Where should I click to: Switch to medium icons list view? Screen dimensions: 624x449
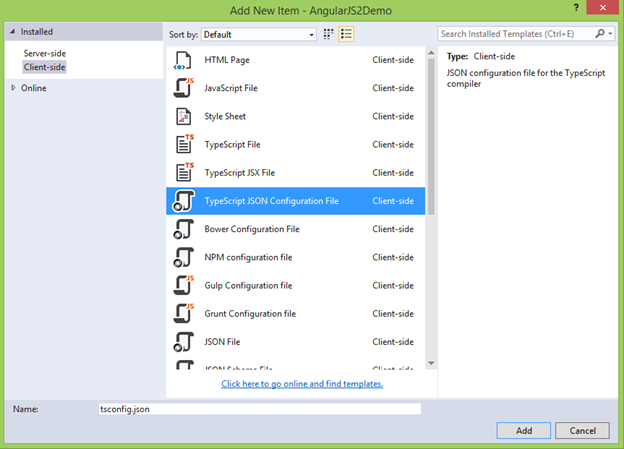tap(346, 34)
